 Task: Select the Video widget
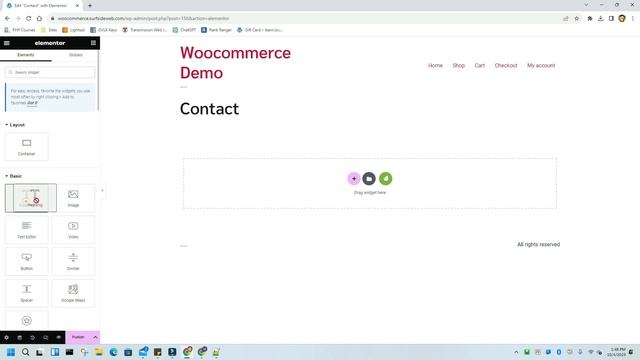[x=73, y=230]
